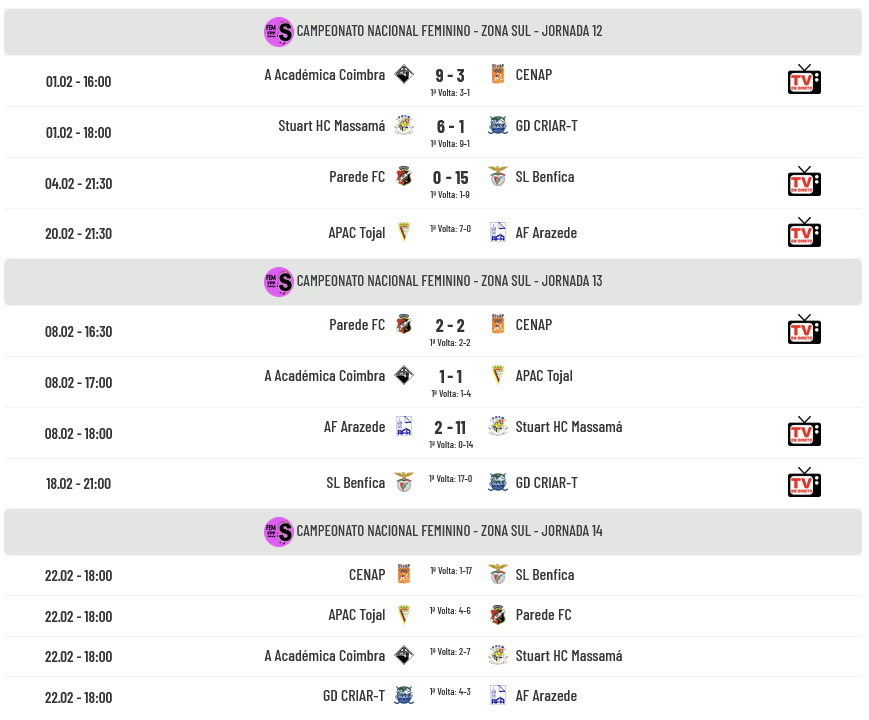
Task: Click AF Arazede crest in Jornada 13
Action: pos(404,427)
